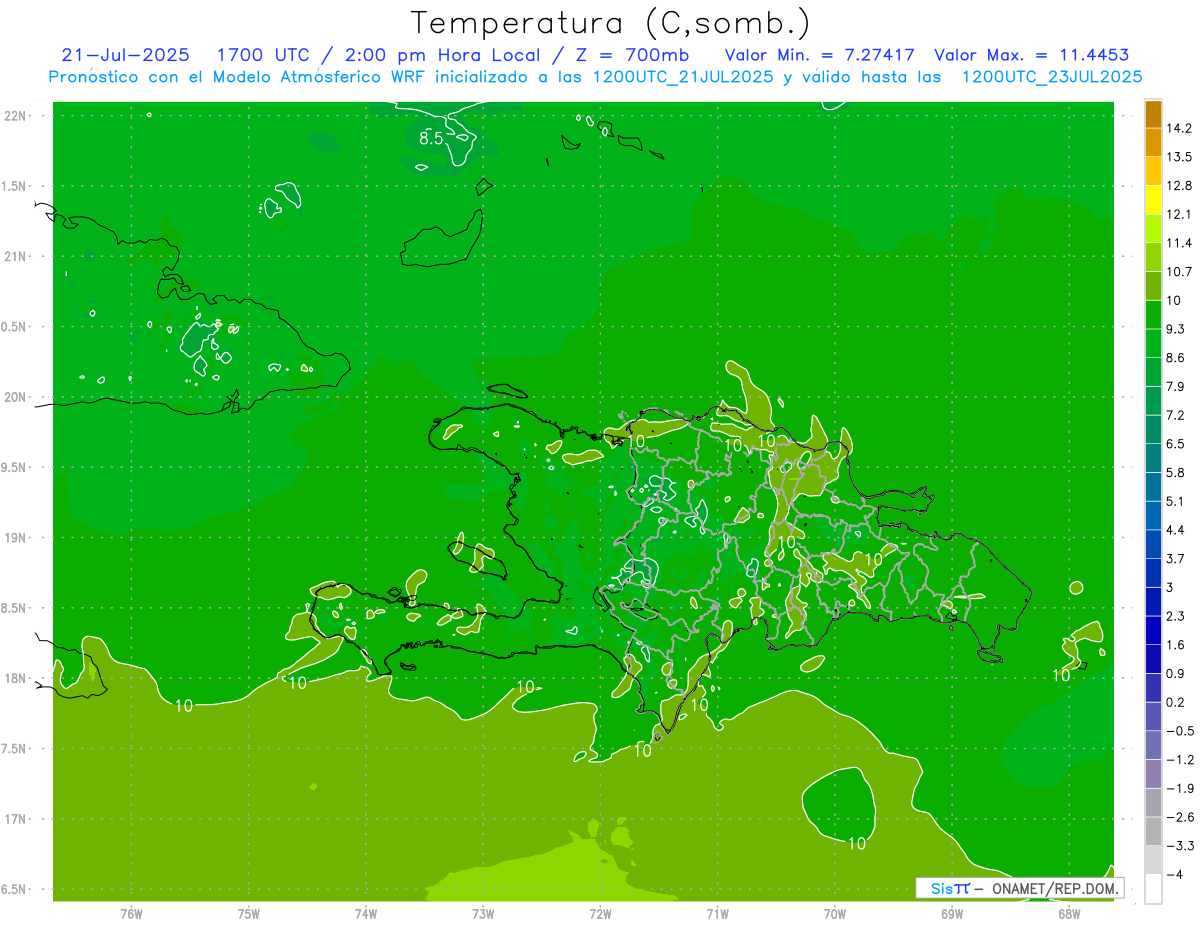Click the "71W" longitude axis label
The width and height of the screenshot is (1200, 927).
coord(717,913)
